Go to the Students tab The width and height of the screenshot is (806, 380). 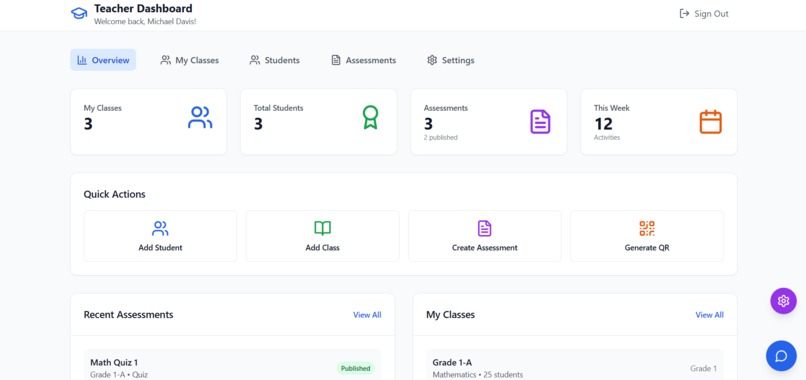[274, 60]
